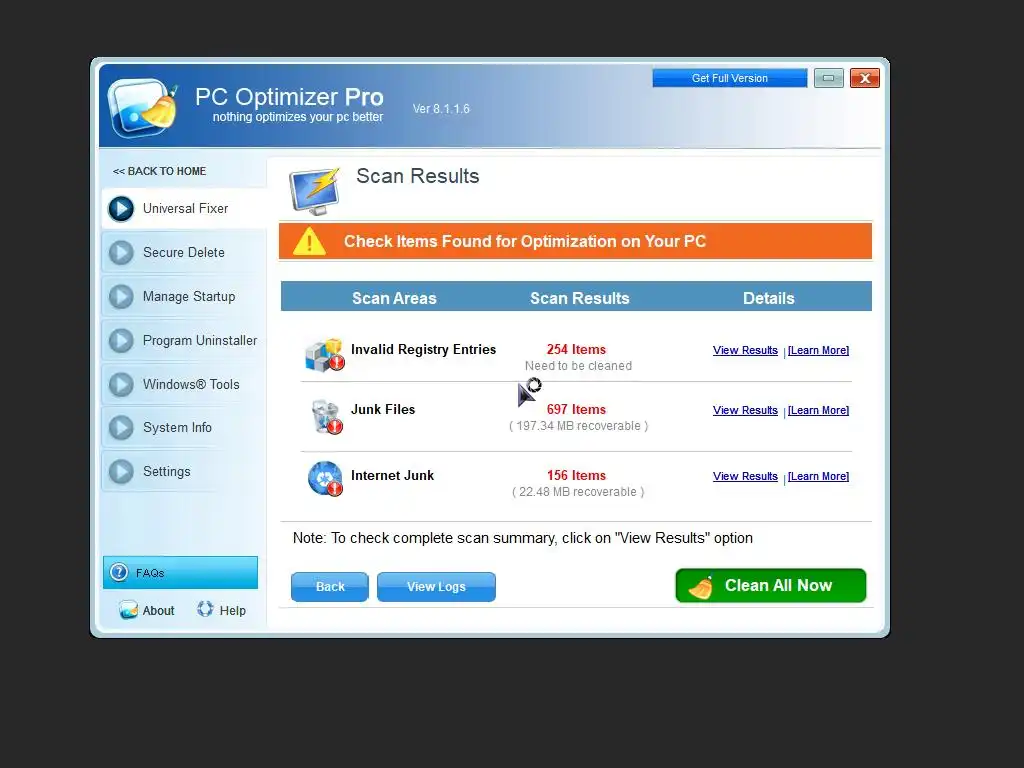
Task: Close the PC Optimizer Pro window
Action: point(865,78)
